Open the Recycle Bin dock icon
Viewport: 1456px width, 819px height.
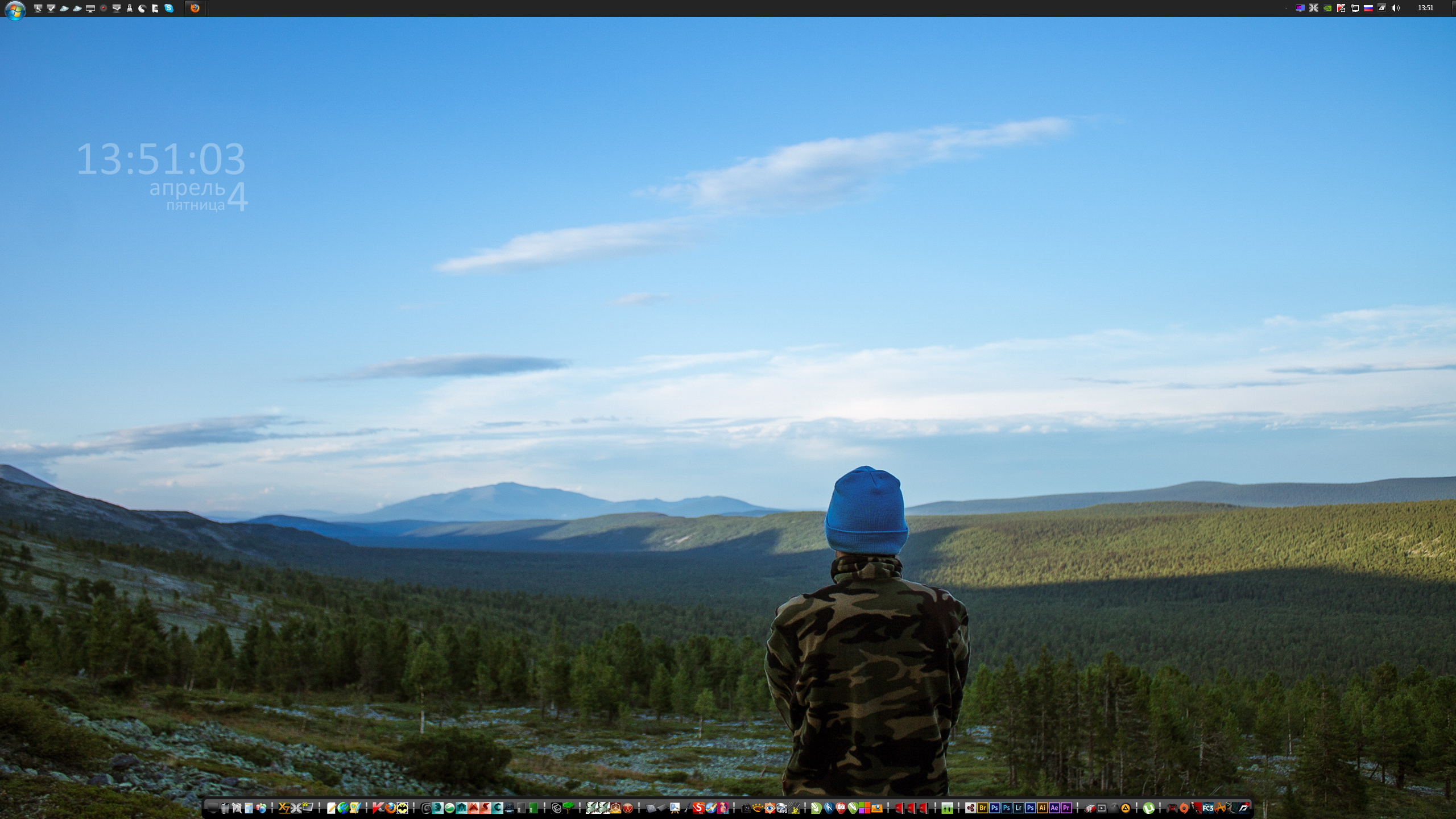point(225,809)
